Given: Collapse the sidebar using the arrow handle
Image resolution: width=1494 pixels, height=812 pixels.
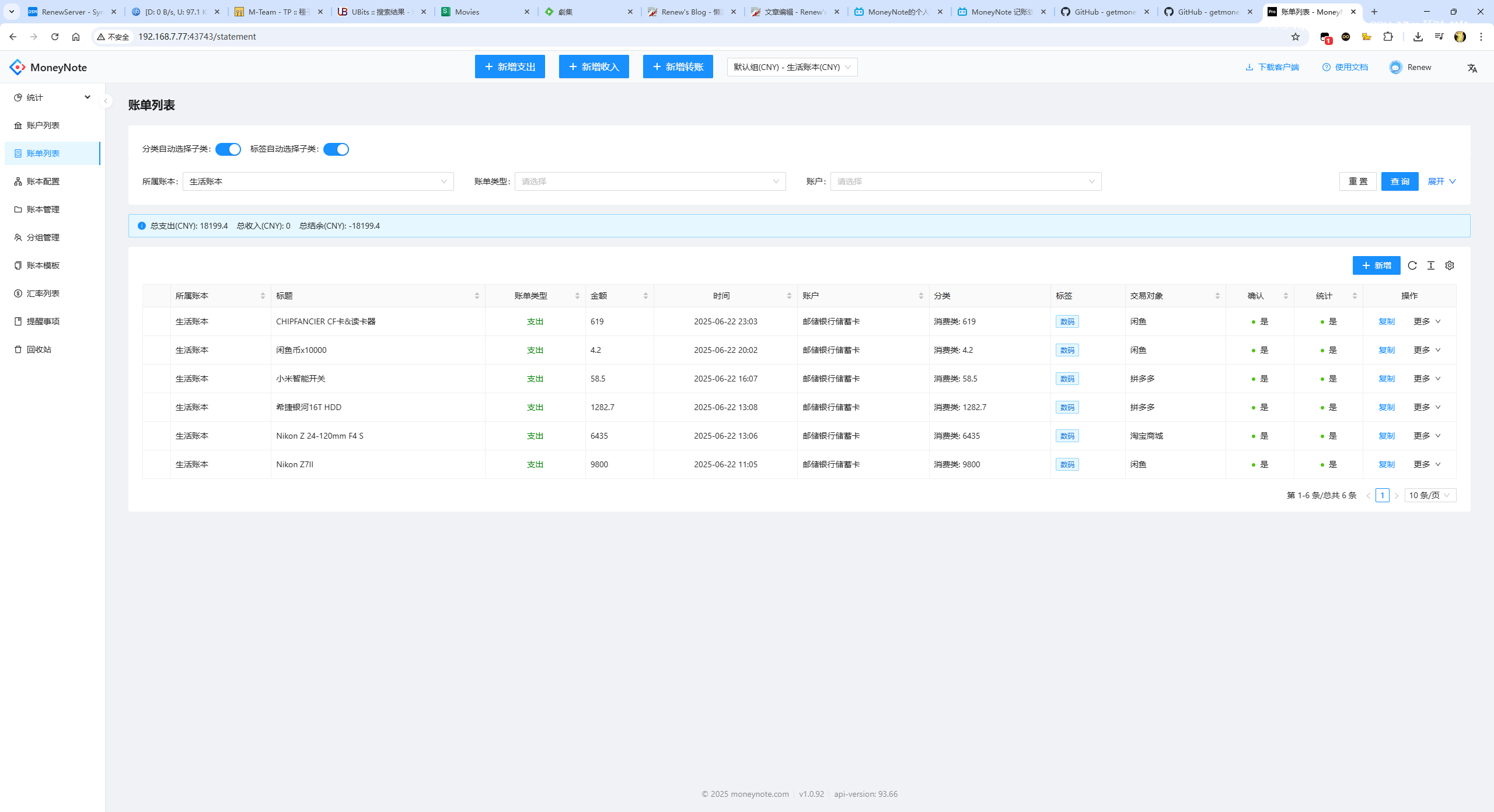Looking at the screenshot, I should (106, 101).
